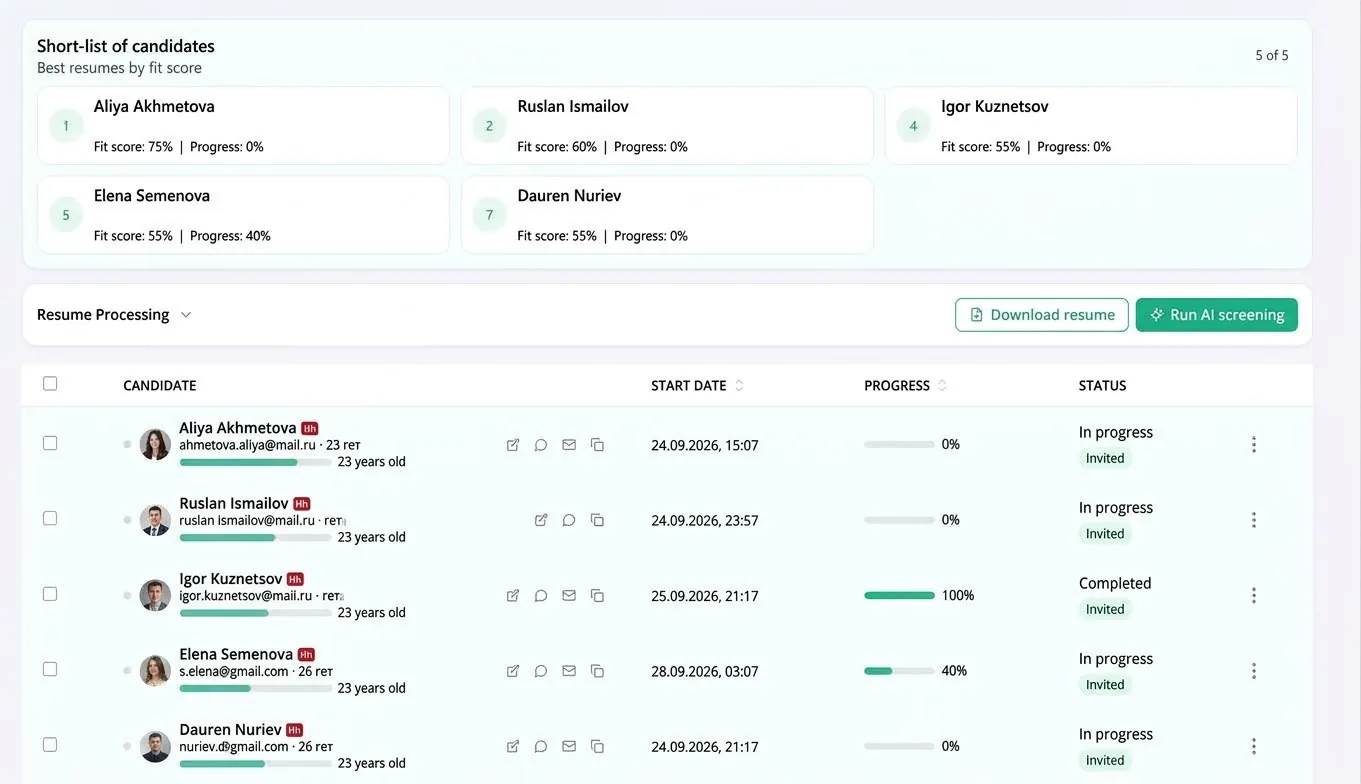Screen dimensions: 1361x784
Task: Open the three-dot menu for Aliya Akhmetova
Action: (1254, 445)
